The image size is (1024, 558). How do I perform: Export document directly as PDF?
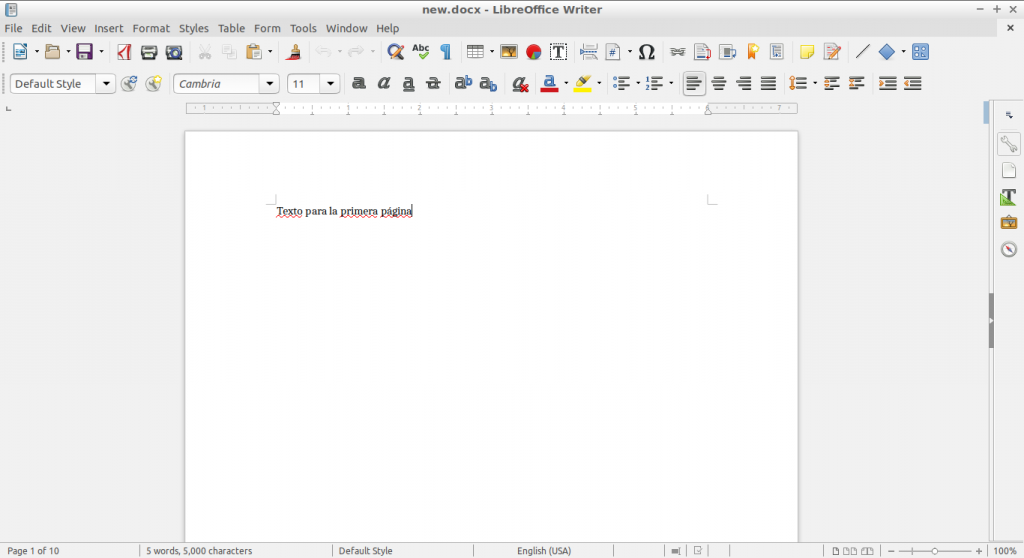click(124, 52)
